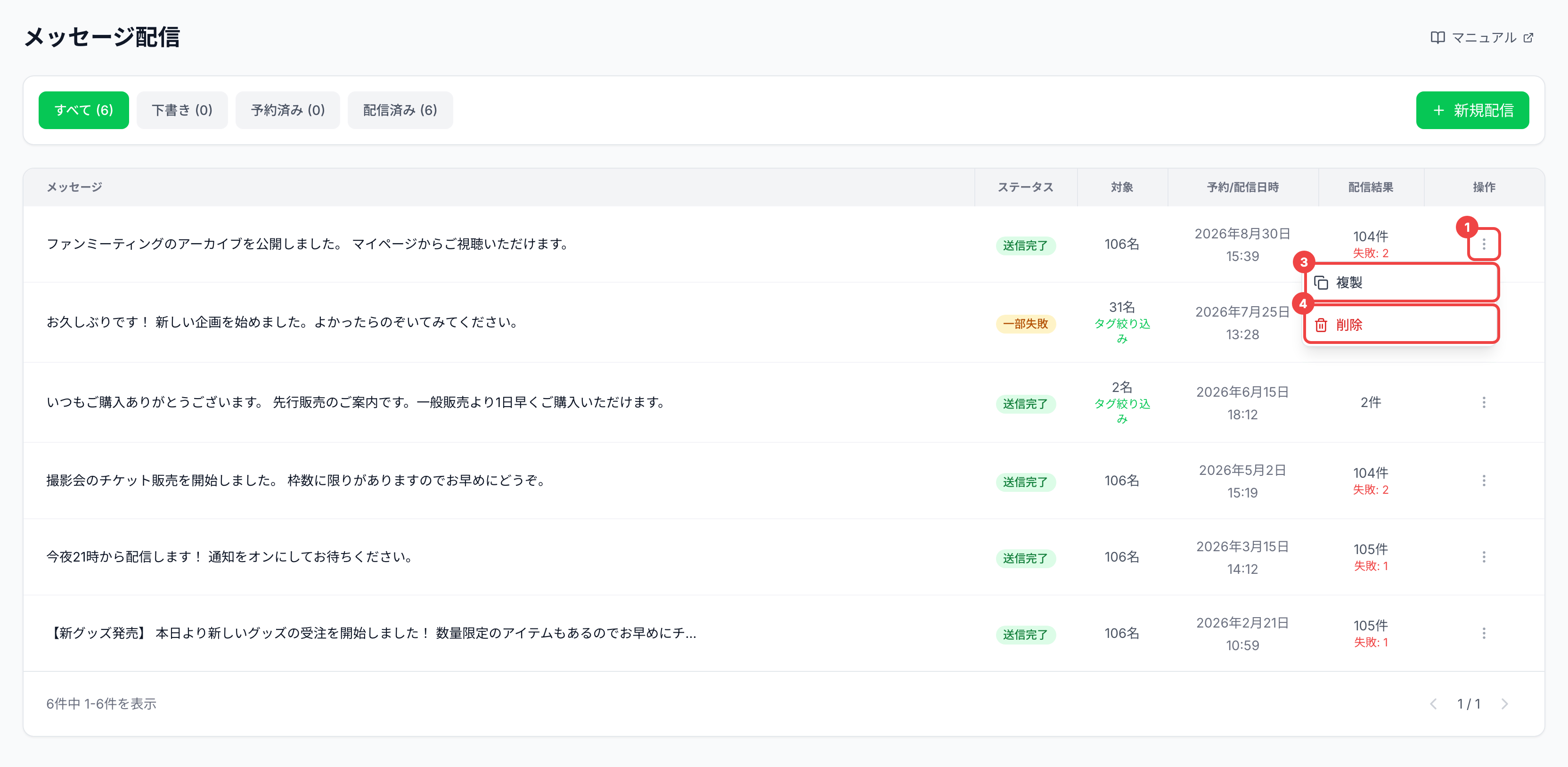The width and height of the screenshot is (1568, 767).
Task: Click the date 2026年8月30日 15:39
Action: click(x=1242, y=245)
